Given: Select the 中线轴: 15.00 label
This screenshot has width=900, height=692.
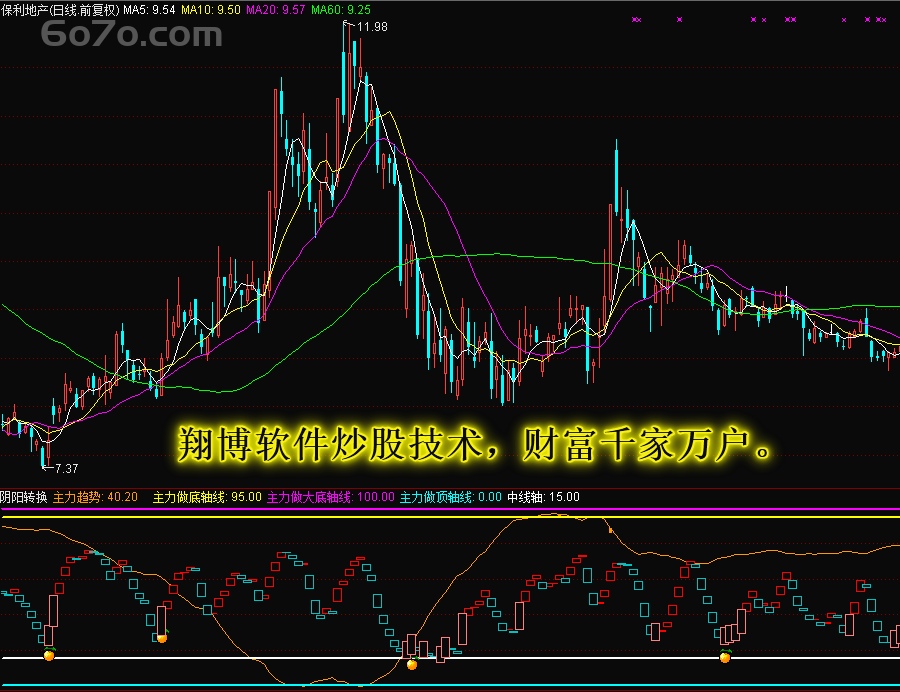Looking at the screenshot, I should (x=543, y=497).
